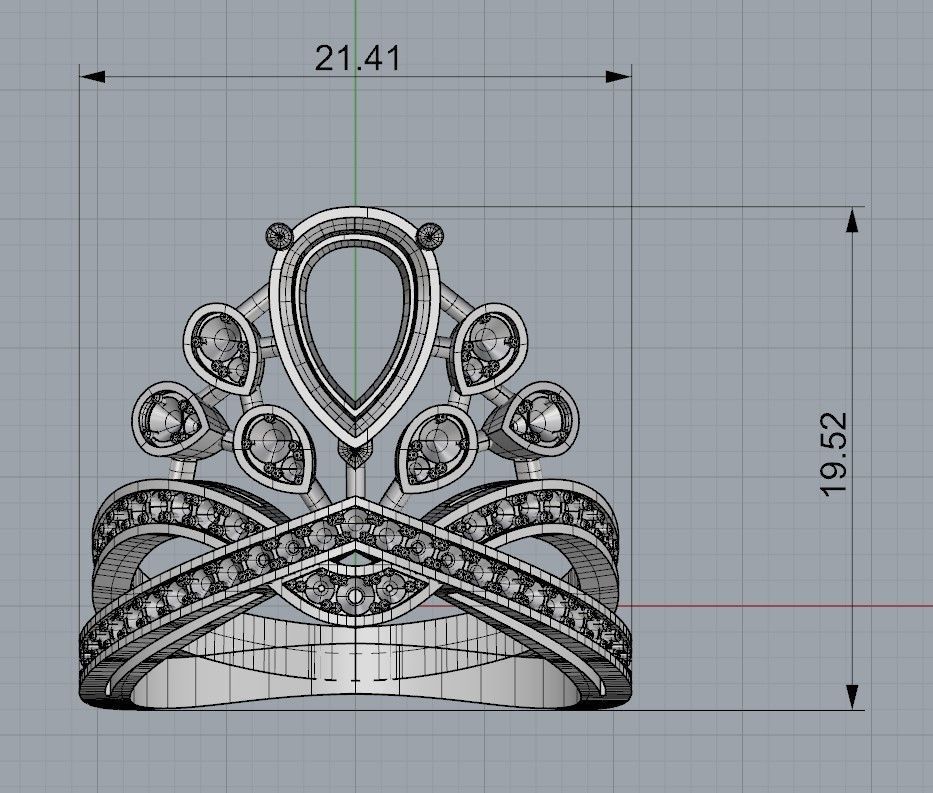
Task: Click the large central pear-shaped stone setting
Action: pos(356,327)
